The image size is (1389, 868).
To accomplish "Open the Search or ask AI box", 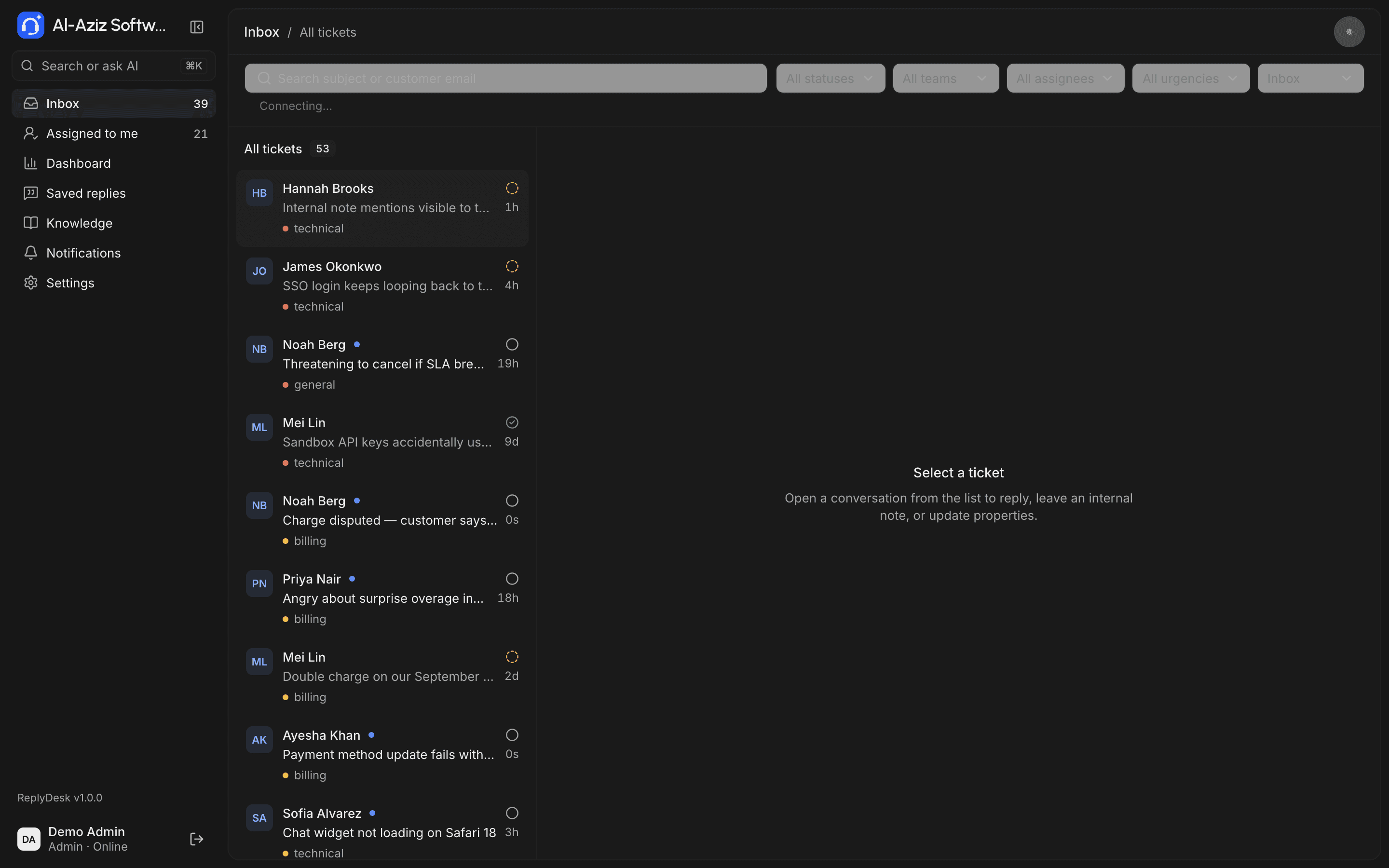I will pyautogui.click(x=114, y=66).
